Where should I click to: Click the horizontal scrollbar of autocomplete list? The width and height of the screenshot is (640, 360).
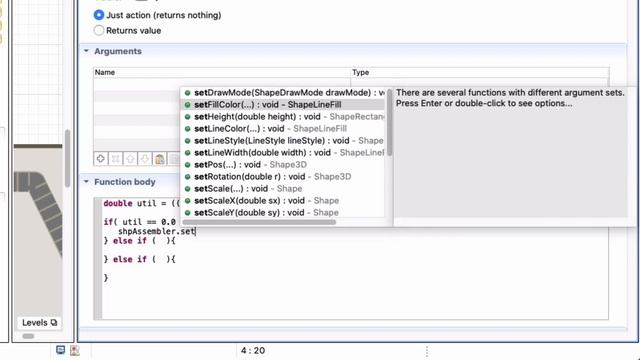tap(259, 222)
